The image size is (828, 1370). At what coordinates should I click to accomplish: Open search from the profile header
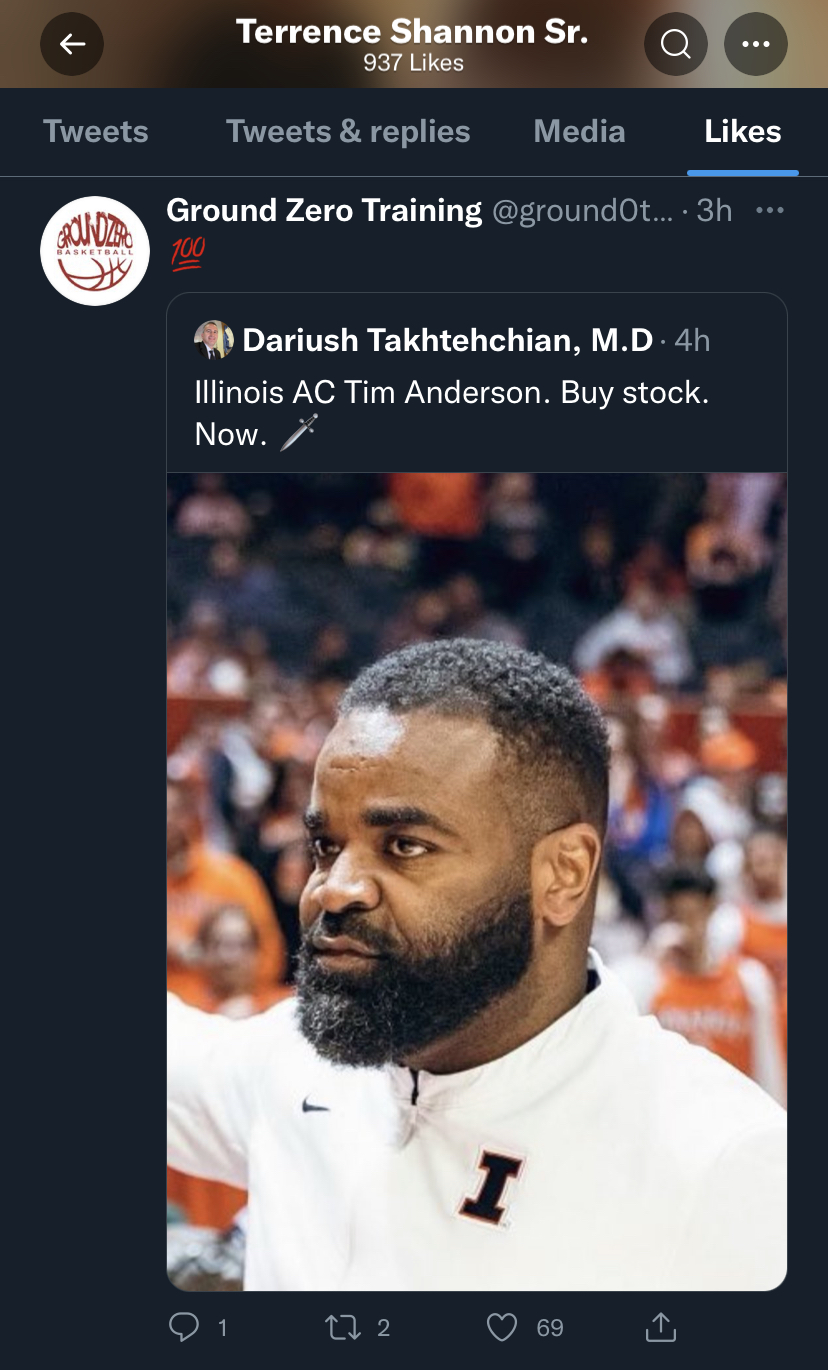(x=676, y=44)
